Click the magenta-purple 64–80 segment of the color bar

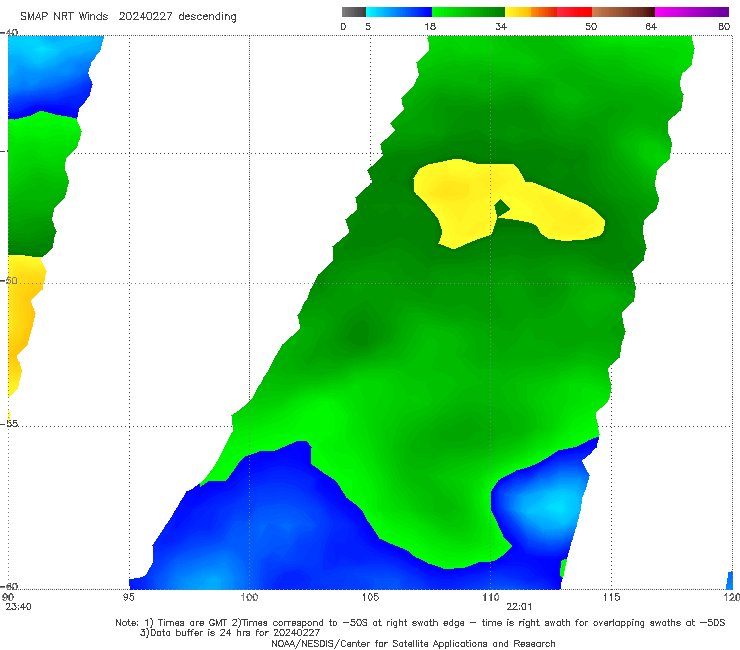[x=692, y=12]
